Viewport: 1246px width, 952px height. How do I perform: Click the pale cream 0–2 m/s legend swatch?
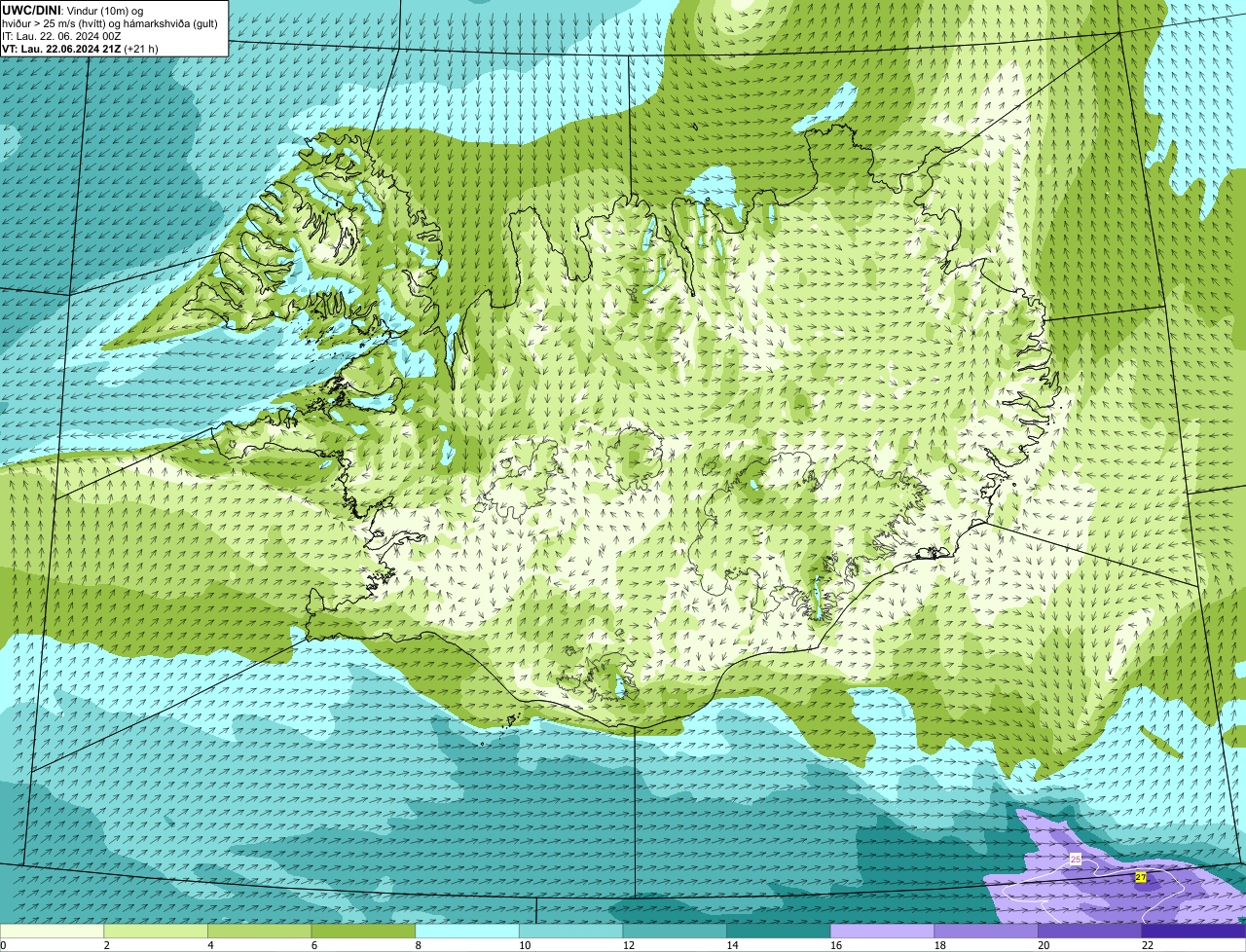(x=52, y=931)
